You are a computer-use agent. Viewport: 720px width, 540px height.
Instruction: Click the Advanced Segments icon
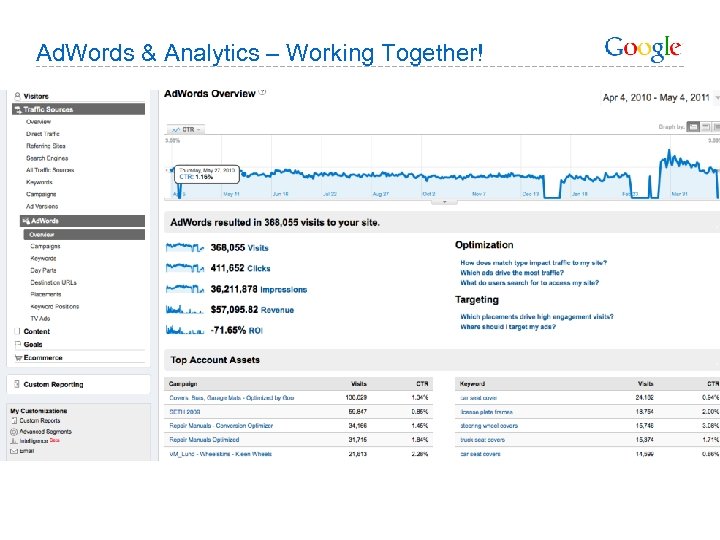click(14, 430)
